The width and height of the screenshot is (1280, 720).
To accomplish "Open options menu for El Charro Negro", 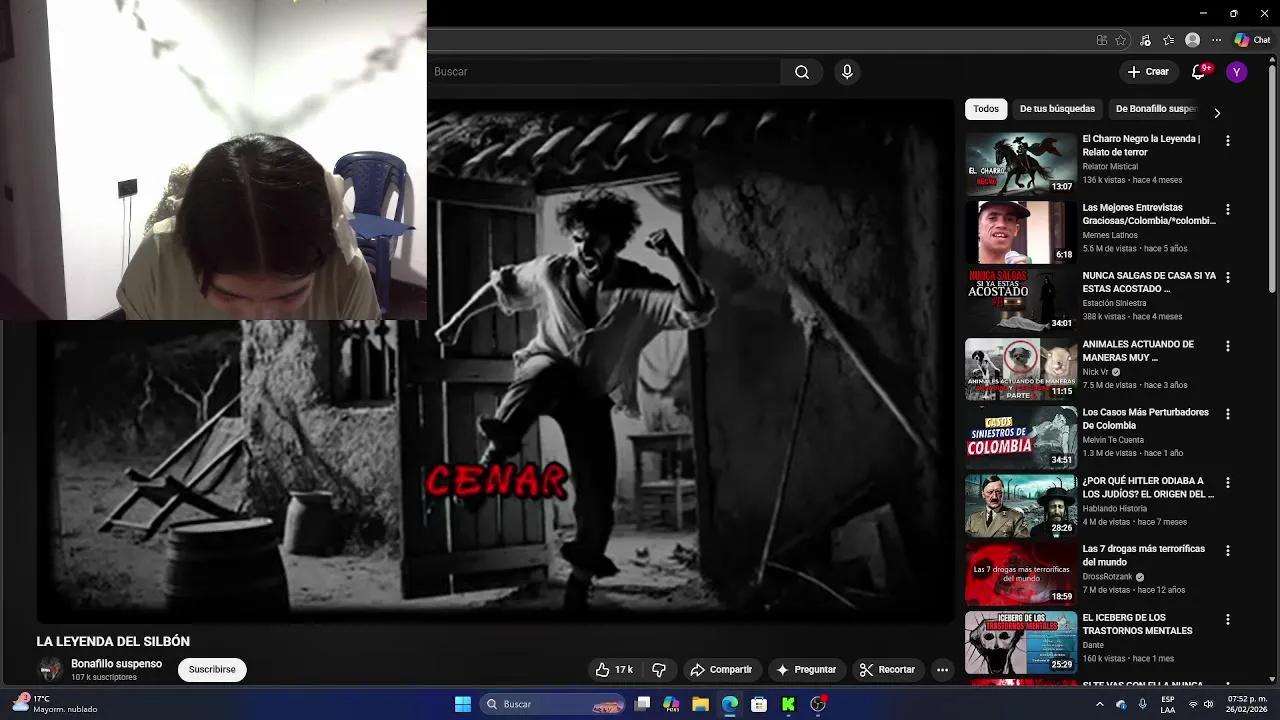I will [1228, 141].
